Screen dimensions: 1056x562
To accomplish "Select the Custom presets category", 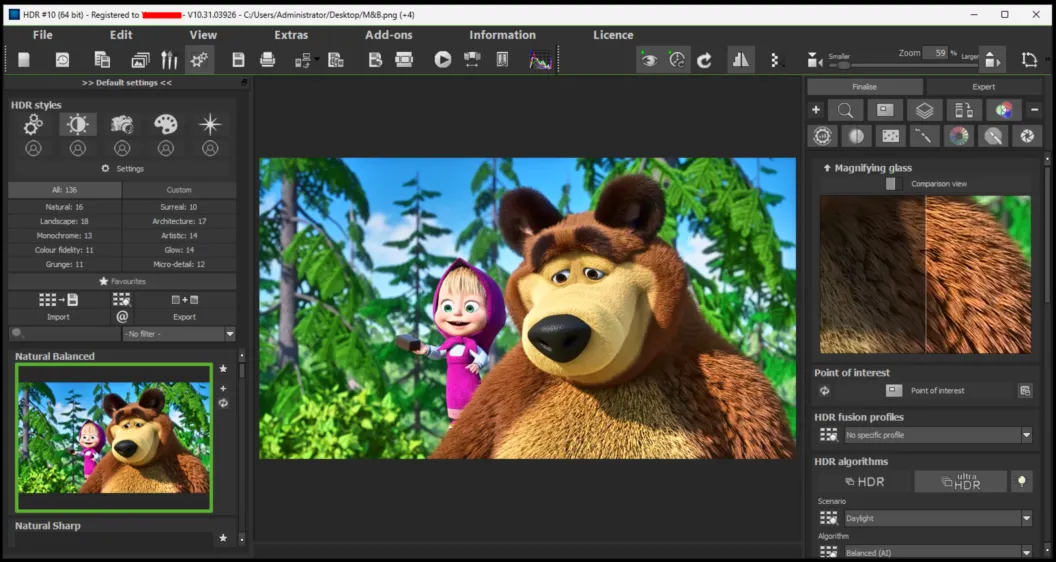I will (x=179, y=190).
